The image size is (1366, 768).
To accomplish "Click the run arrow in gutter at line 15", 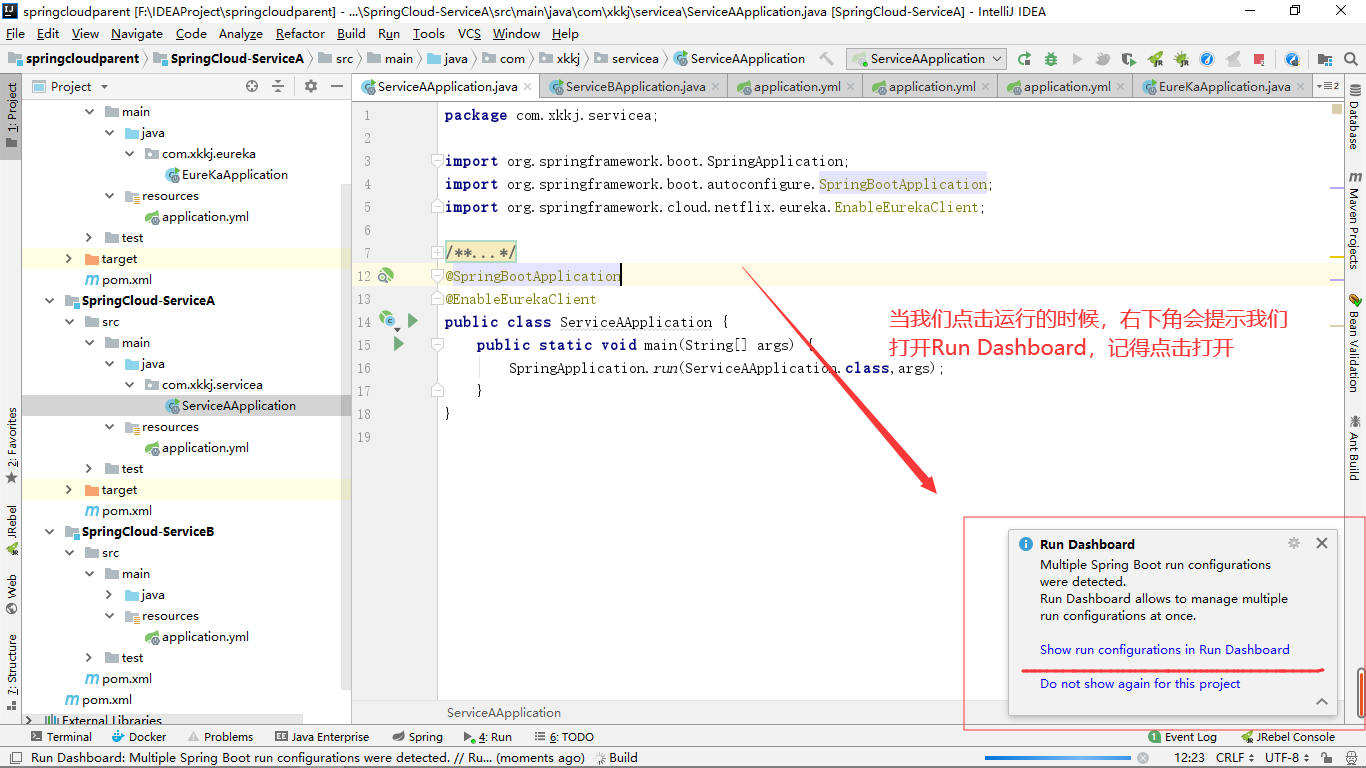I will click(399, 344).
